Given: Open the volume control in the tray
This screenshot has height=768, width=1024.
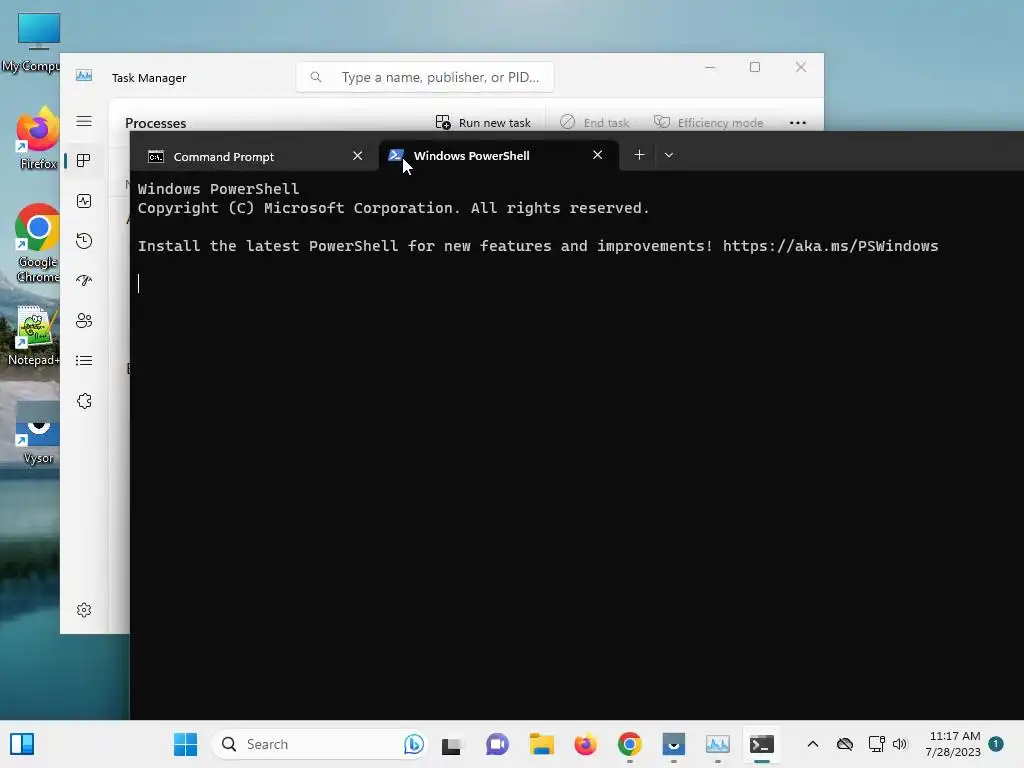Looking at the screenshot, I should [x=900, y=744].
